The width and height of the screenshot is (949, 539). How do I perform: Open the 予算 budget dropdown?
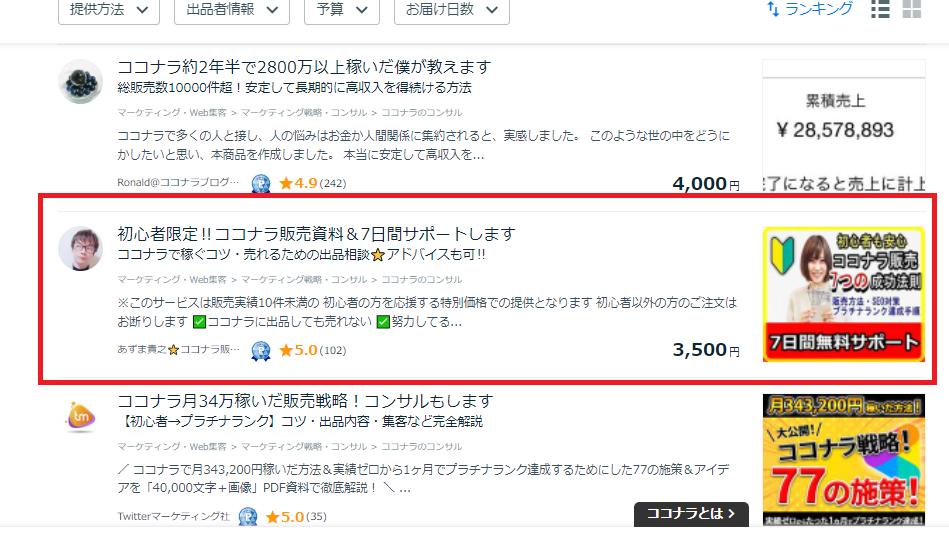tap(342, 10)
